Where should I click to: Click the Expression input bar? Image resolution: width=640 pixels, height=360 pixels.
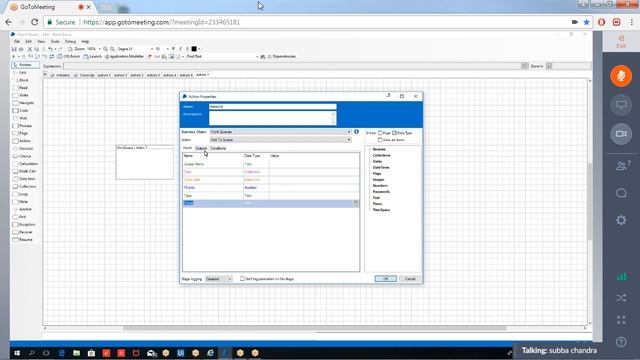[291, 66]
